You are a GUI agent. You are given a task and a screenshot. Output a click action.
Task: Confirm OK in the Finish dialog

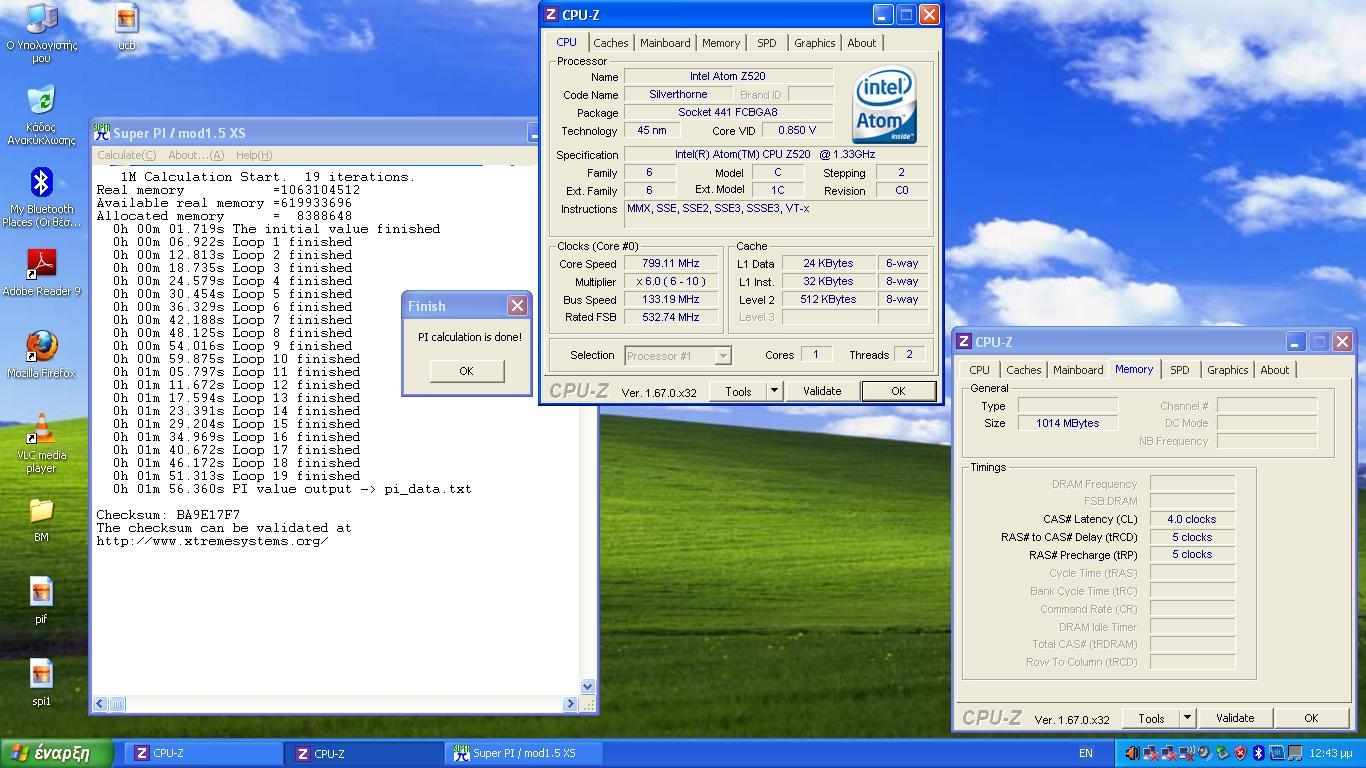click(x=466, y=371)
